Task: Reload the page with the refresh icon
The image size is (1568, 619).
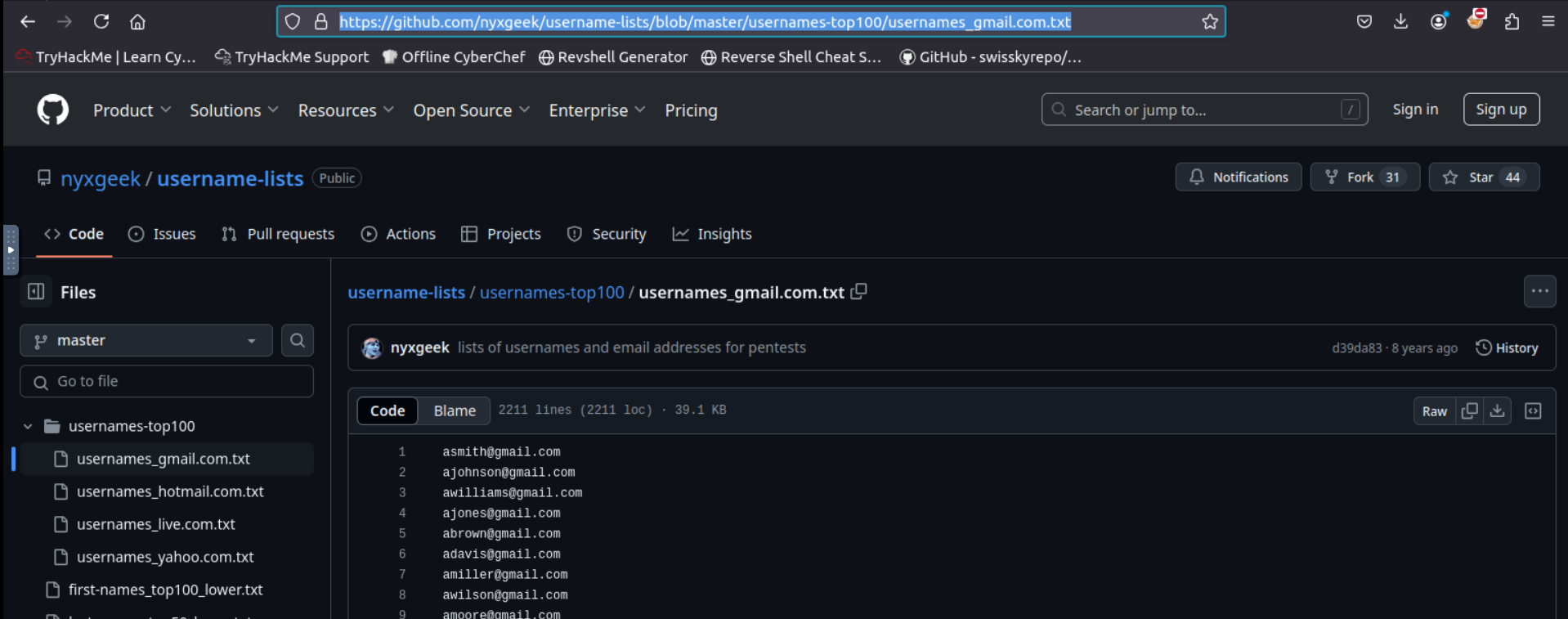Action: point(101,21)
